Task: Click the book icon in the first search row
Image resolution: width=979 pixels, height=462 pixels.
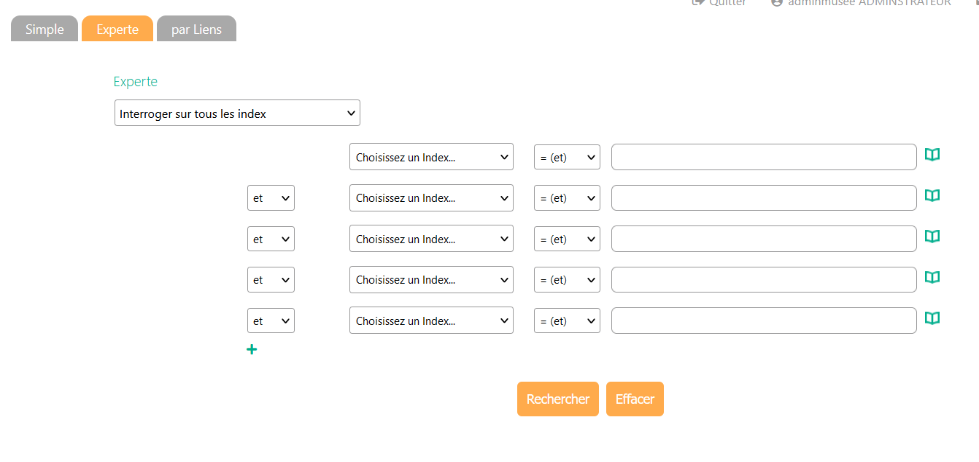Action: coord(932,155)
